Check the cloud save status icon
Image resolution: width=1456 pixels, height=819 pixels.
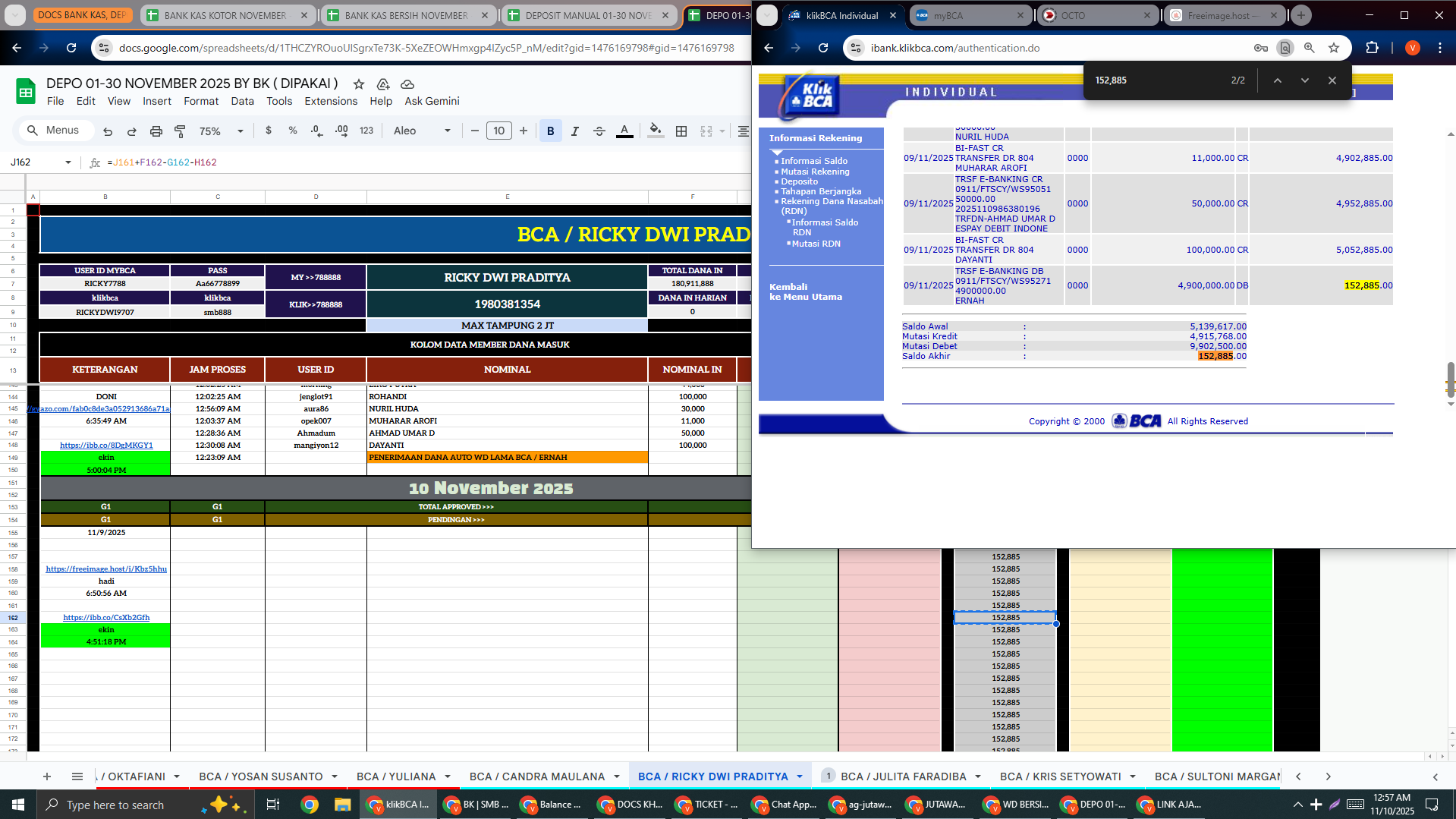[407, 84]
